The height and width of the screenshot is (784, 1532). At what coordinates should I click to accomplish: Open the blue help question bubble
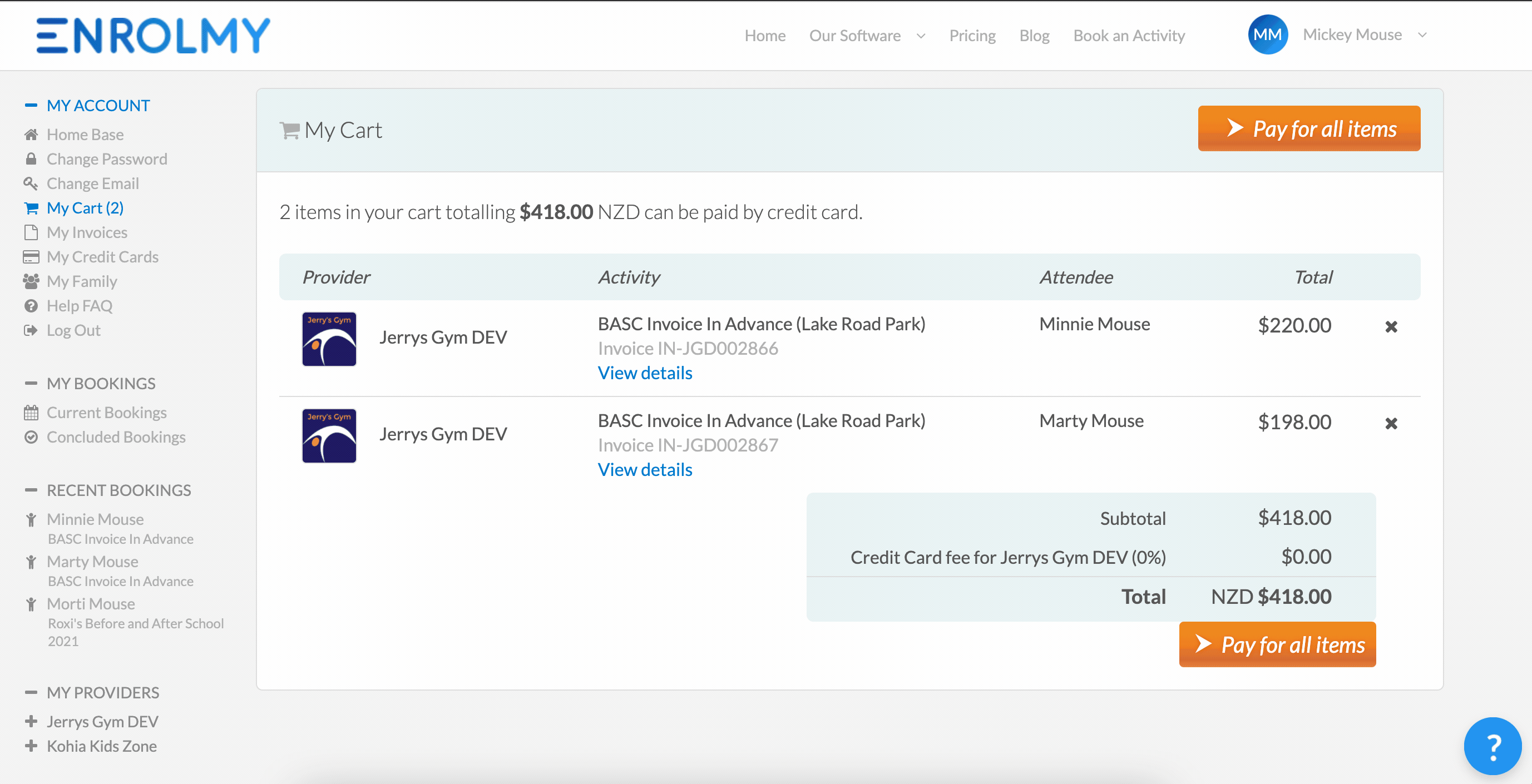[1492, 746]
